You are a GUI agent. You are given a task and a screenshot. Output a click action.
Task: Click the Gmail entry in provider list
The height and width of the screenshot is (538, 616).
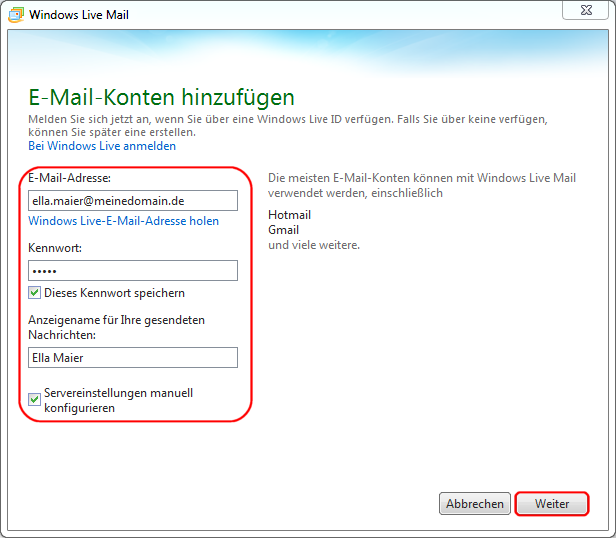284,230
